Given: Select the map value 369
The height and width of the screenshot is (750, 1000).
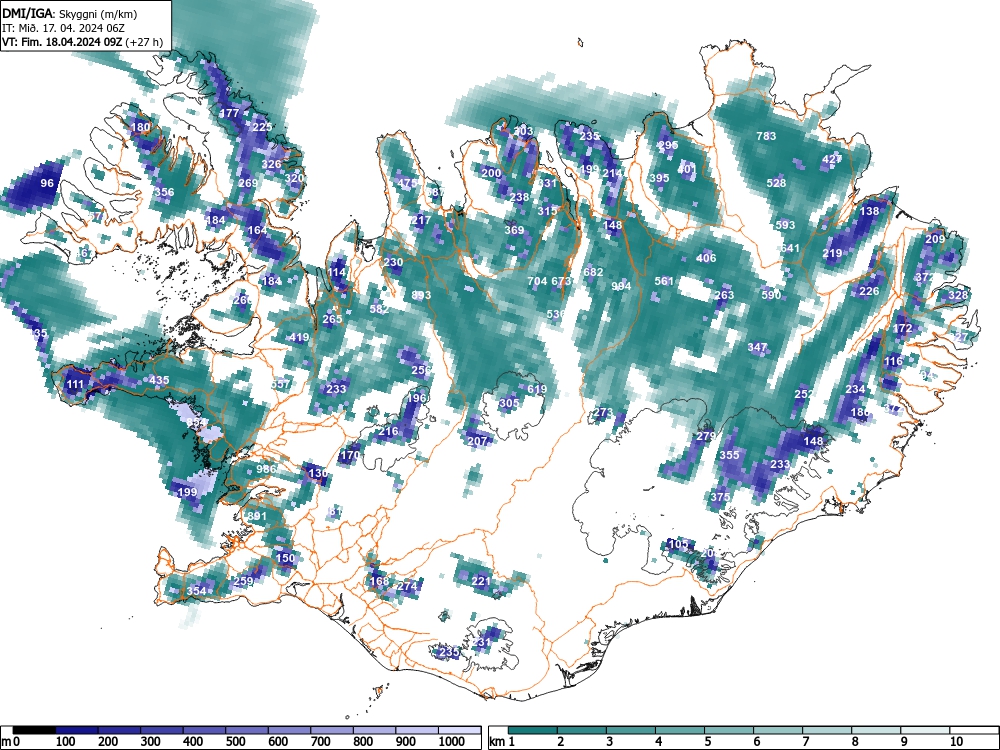Looking at the screenshot, I should point(514,230).
